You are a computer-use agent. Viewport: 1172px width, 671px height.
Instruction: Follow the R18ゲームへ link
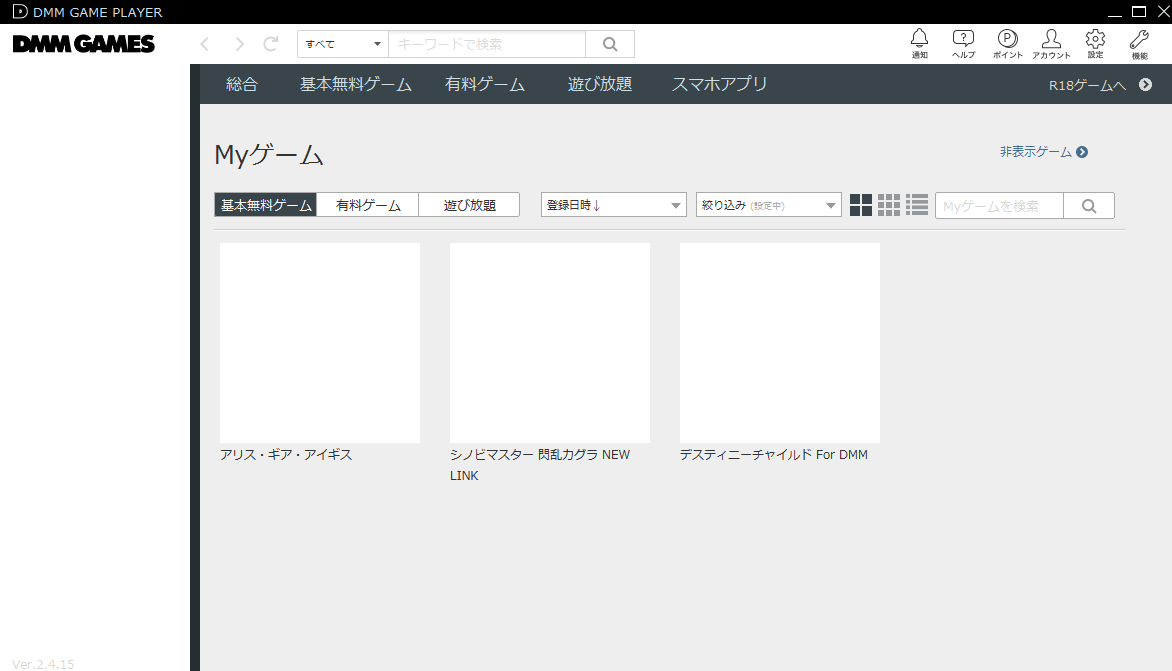[x=1087, y=85]
